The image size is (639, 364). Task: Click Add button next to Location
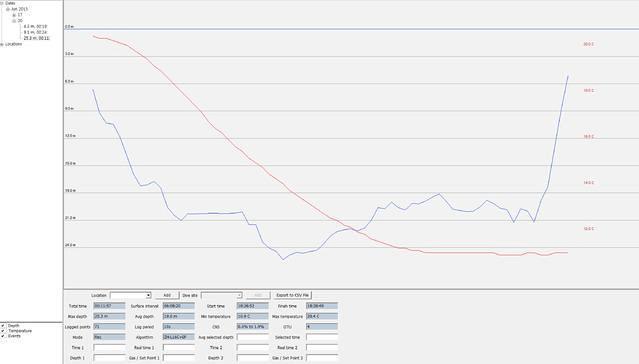point(167,295)
